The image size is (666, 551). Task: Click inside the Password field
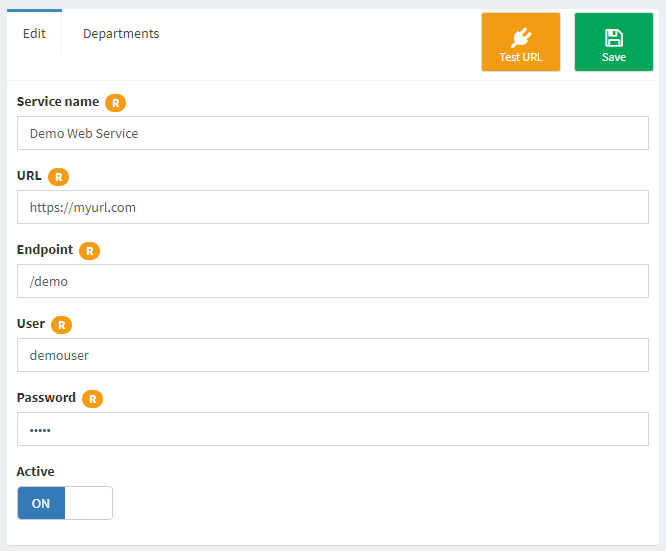(x=333, y=429)
